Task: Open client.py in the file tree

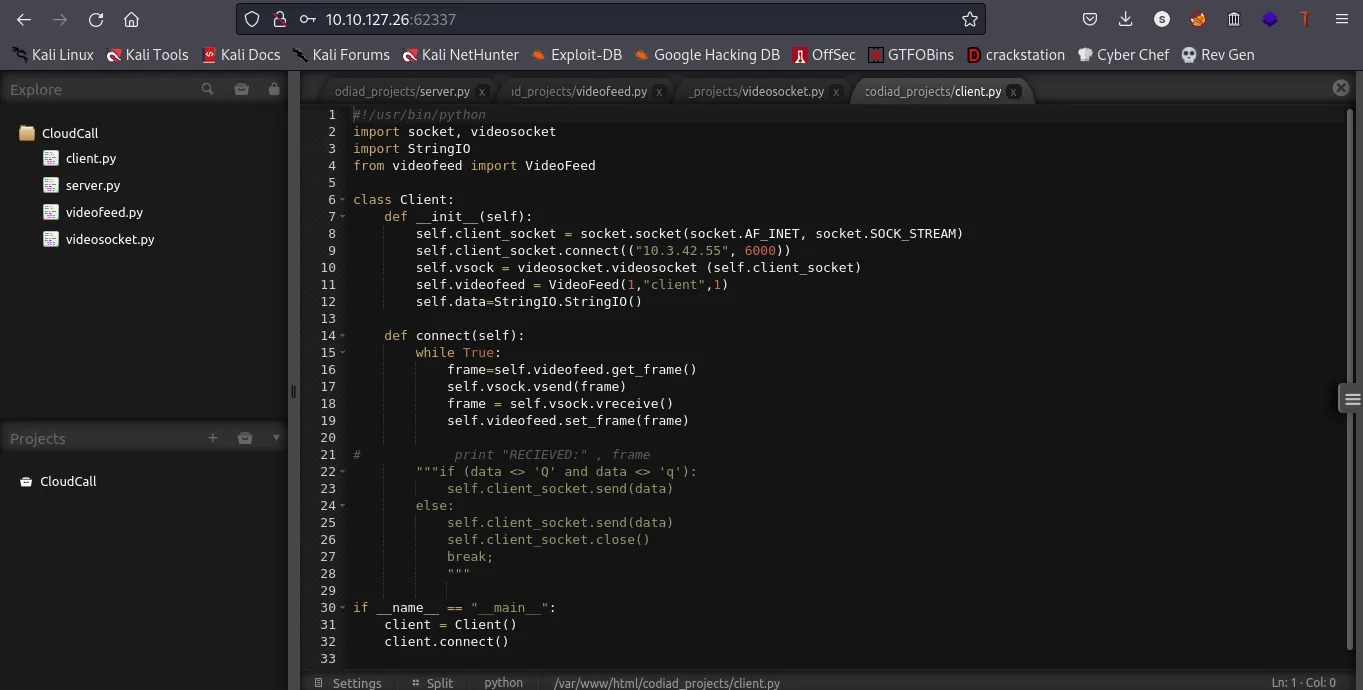Action: 91,158
